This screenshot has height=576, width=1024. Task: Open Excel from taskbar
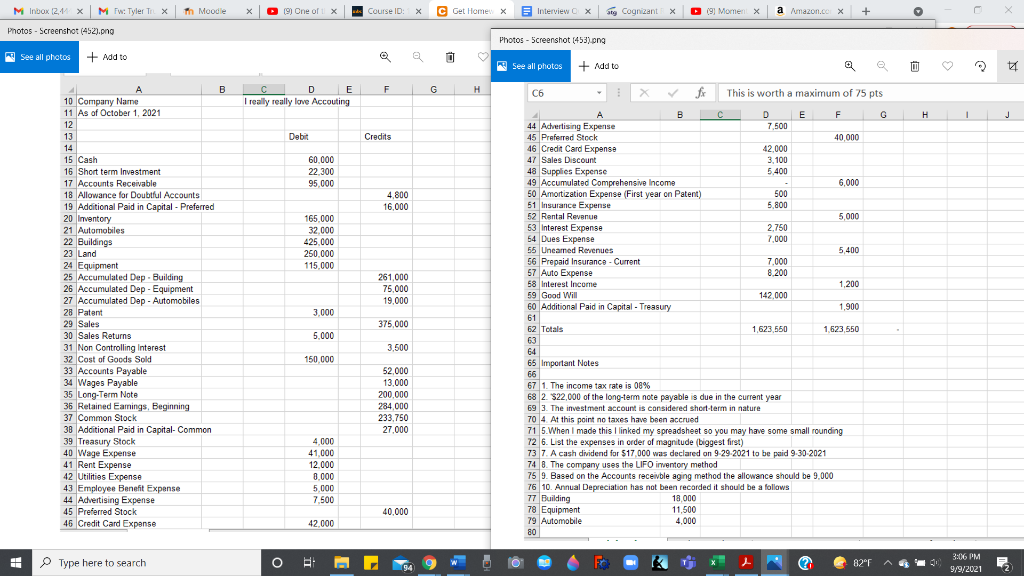click(x=717, y=562)
